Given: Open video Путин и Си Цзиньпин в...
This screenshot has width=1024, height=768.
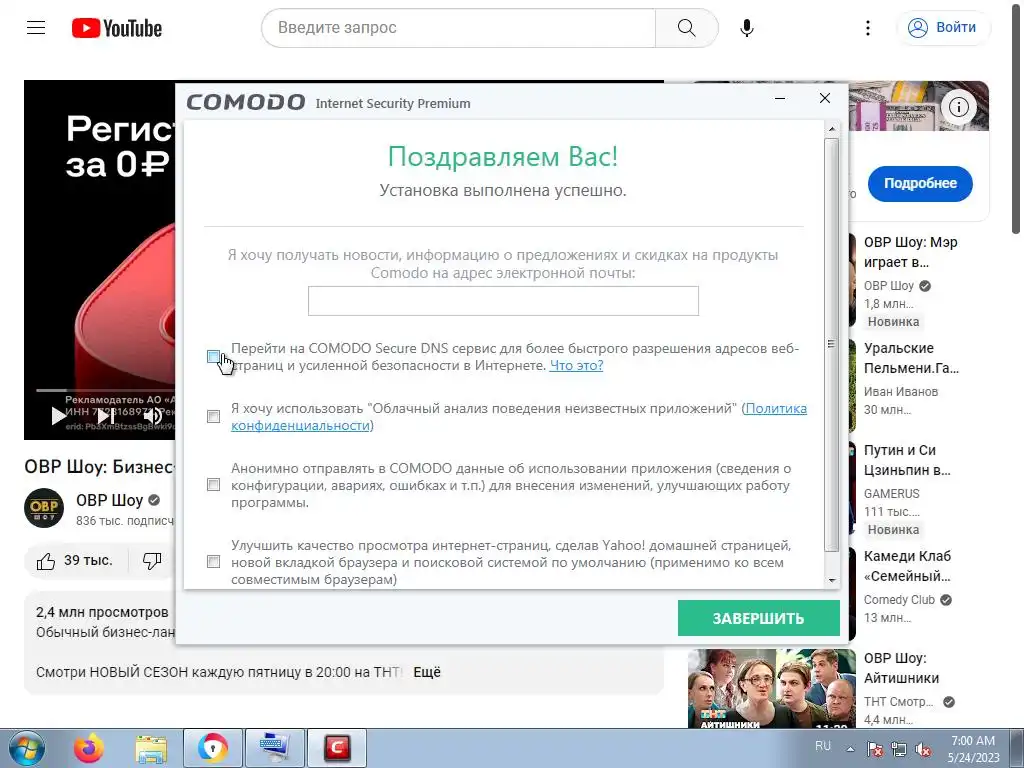Looking at the screenshot, I should 907,460.
